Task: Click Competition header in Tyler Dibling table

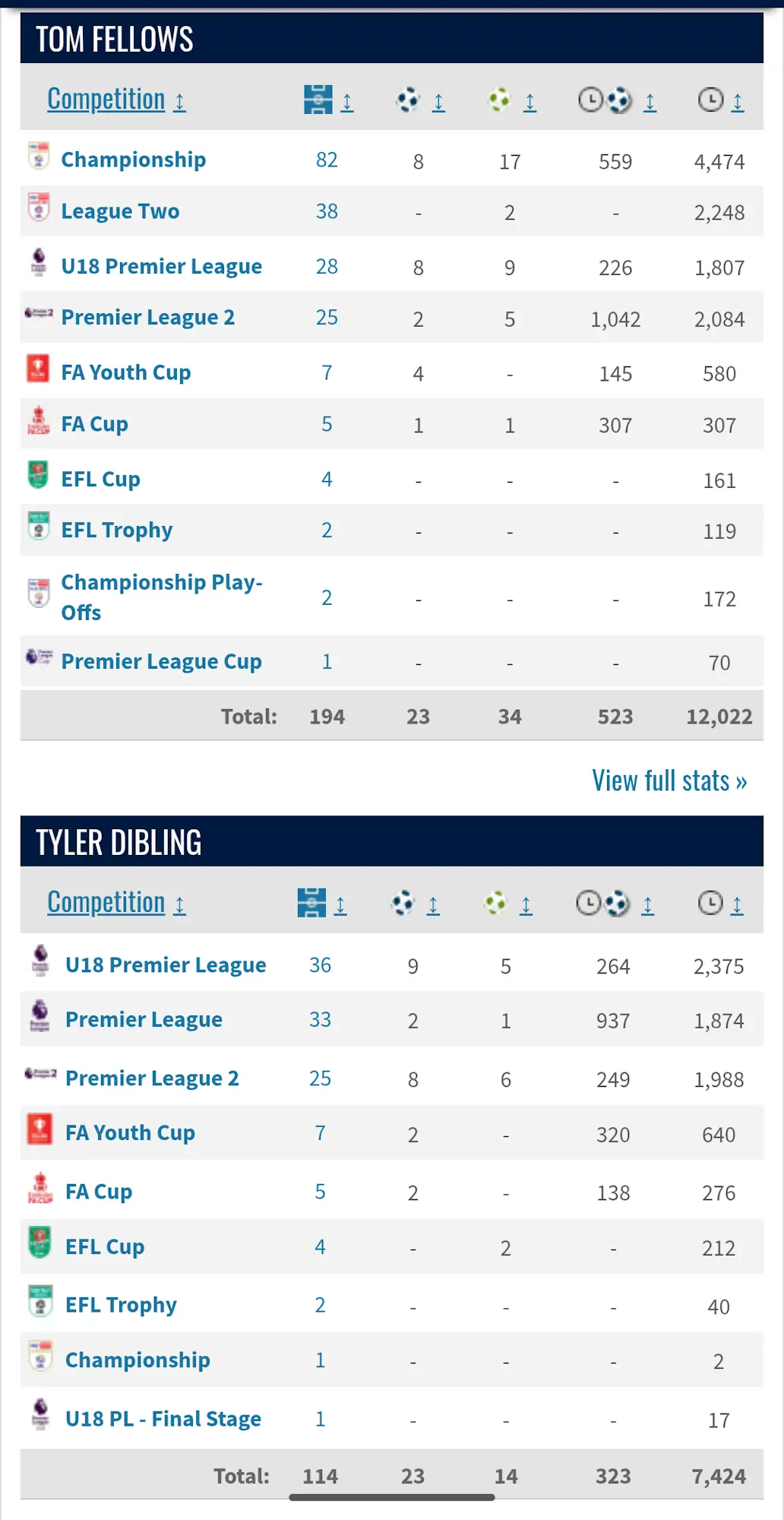Action: [106, 903]
